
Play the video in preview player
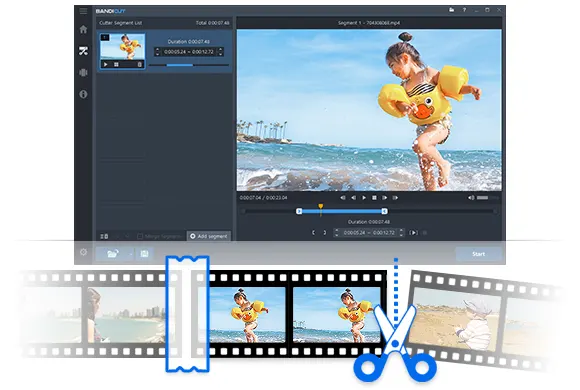[364, 198]
